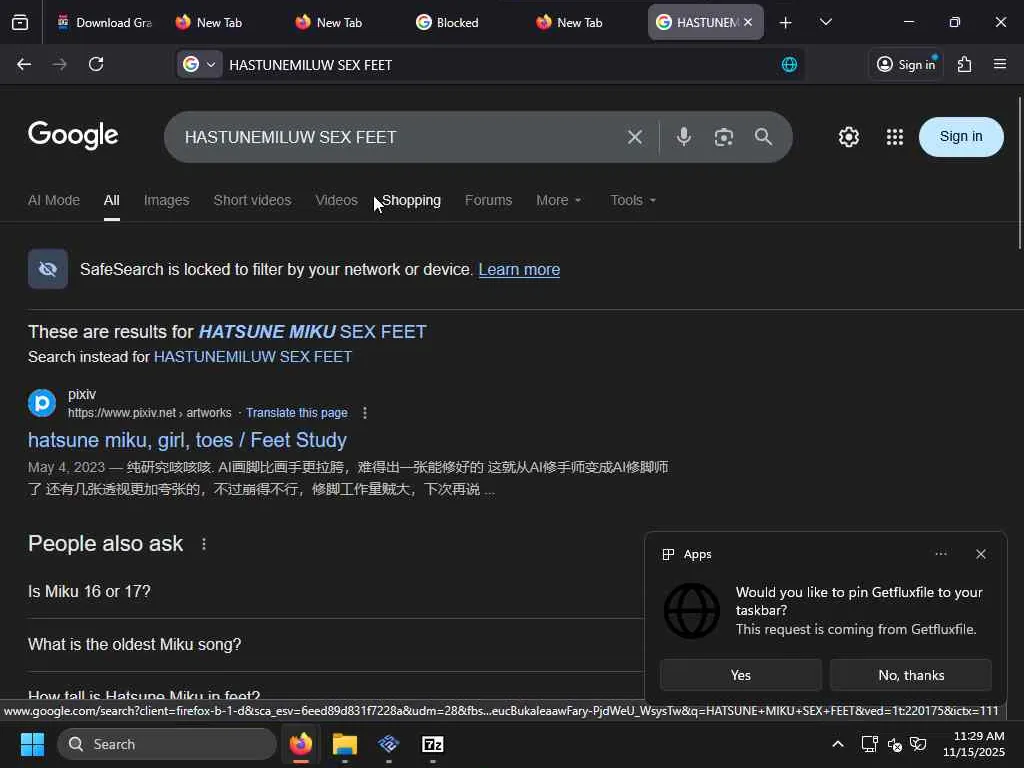
Task: Expand the Tools dropdown
Action: tap(633, 200)
